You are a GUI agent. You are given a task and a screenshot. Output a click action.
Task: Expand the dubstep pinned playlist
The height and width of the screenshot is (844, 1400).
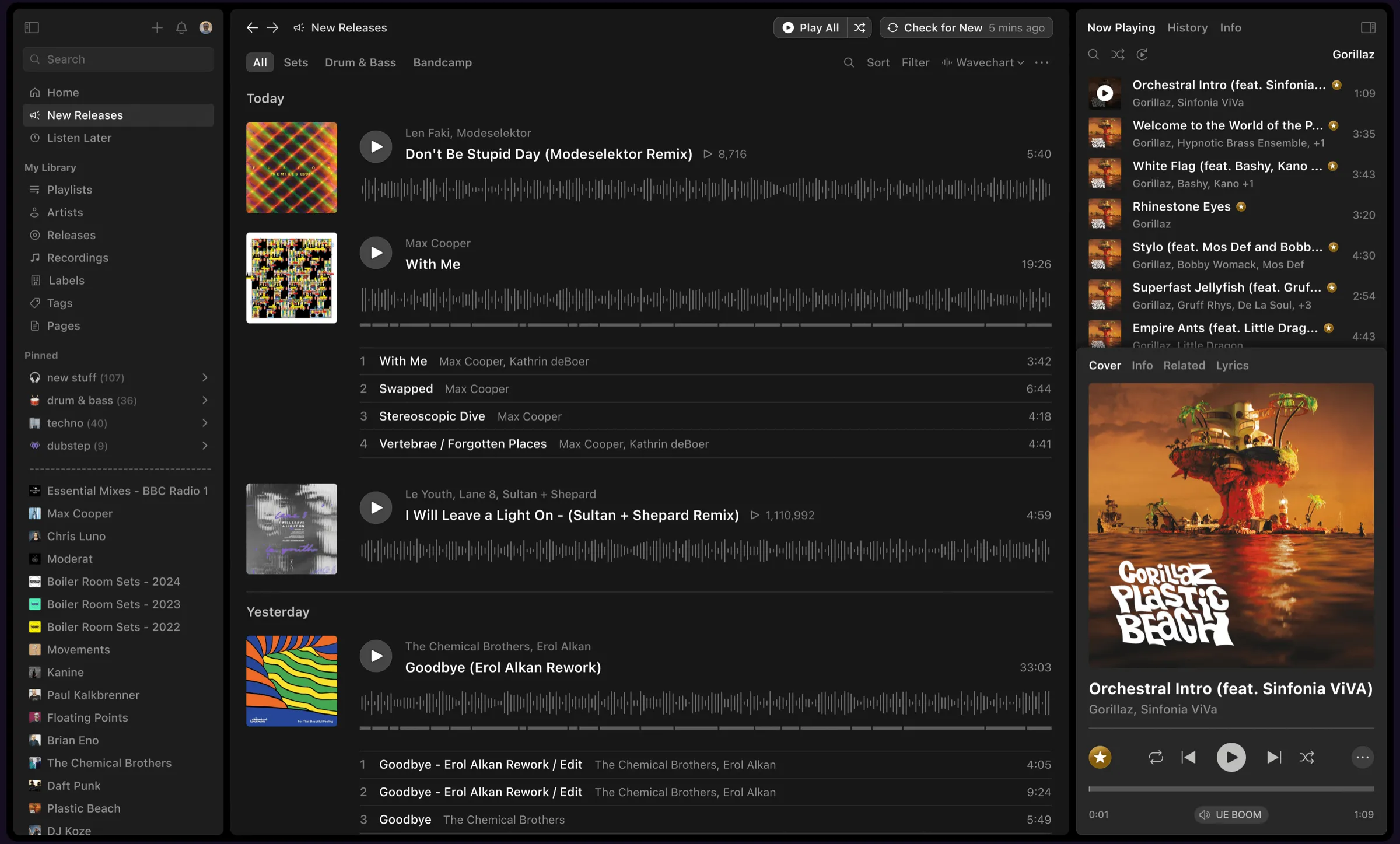point(205,446)
